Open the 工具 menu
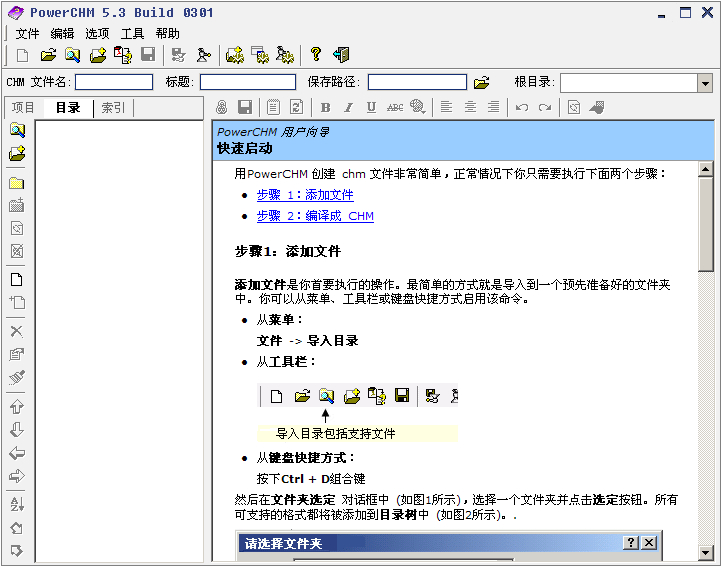 point(132,34)
